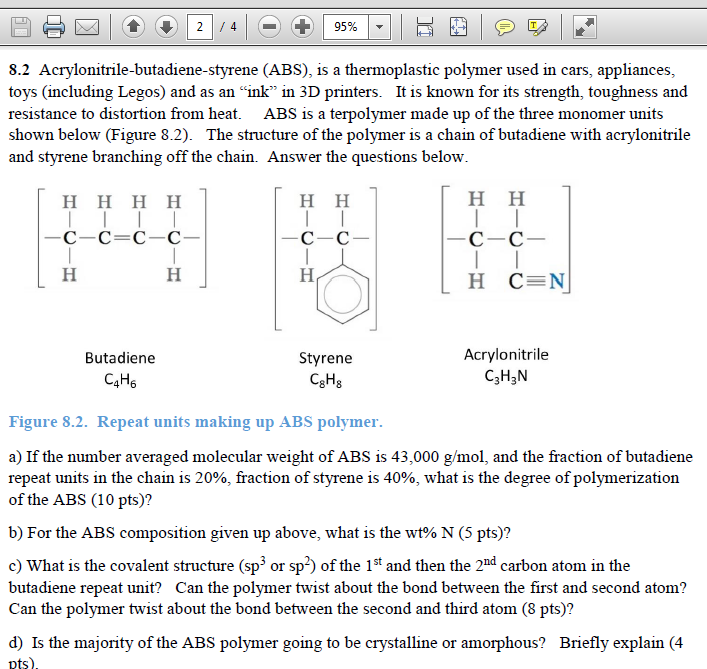
Task: Add a sticky note comment
Action: 503,27
